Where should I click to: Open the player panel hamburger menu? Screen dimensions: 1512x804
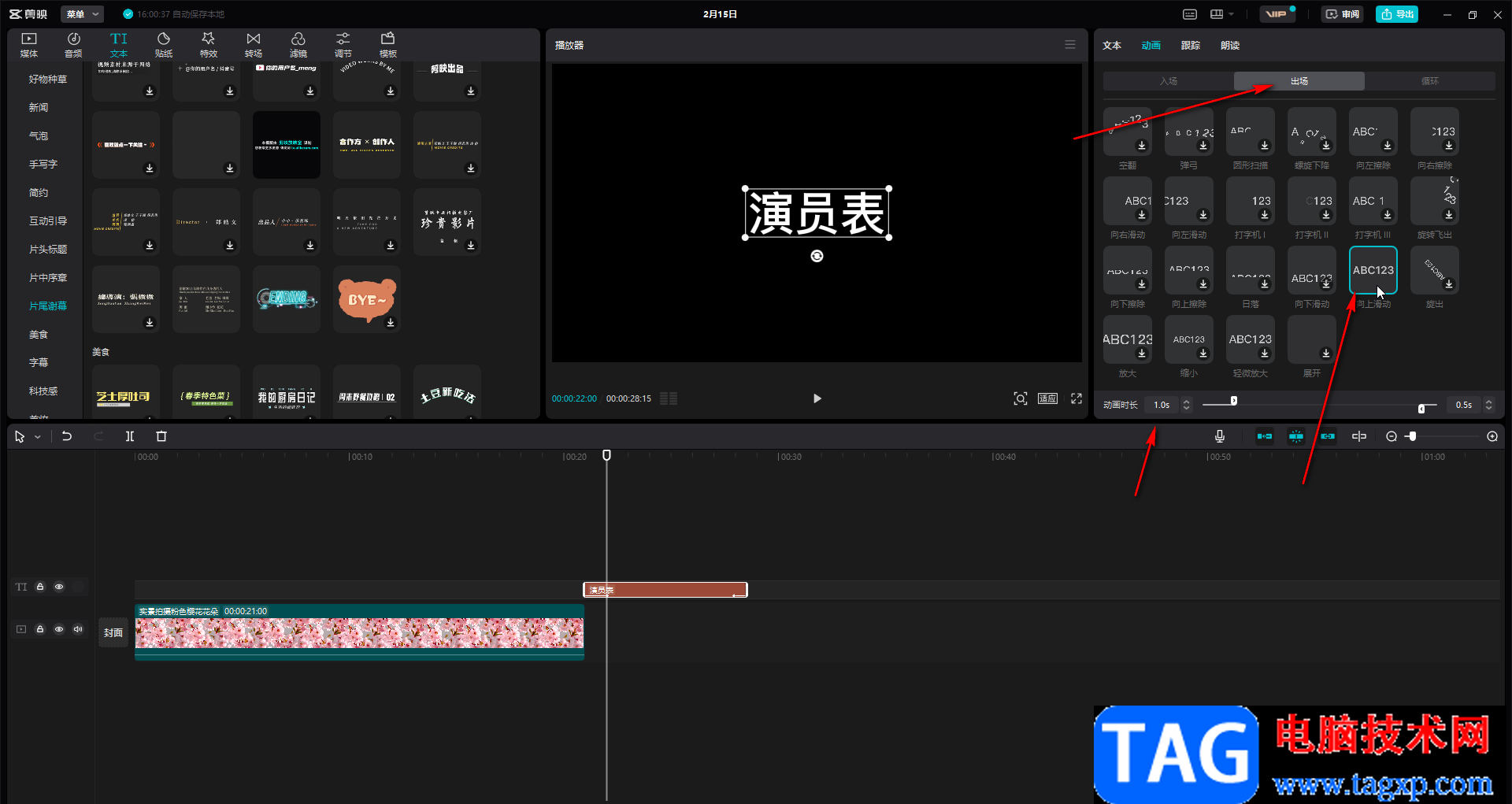pos(1070,45)
